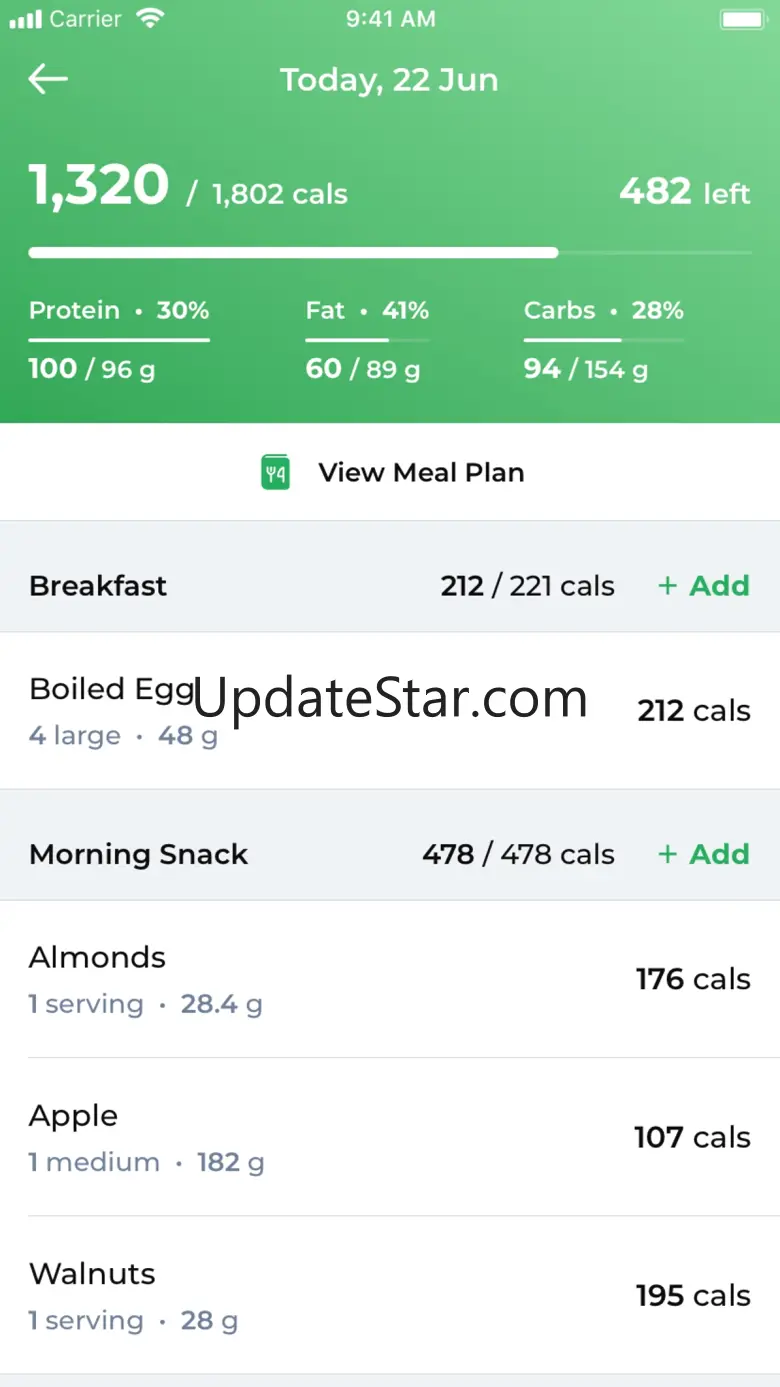Select the Apple food entry

tap(390, 1137)
